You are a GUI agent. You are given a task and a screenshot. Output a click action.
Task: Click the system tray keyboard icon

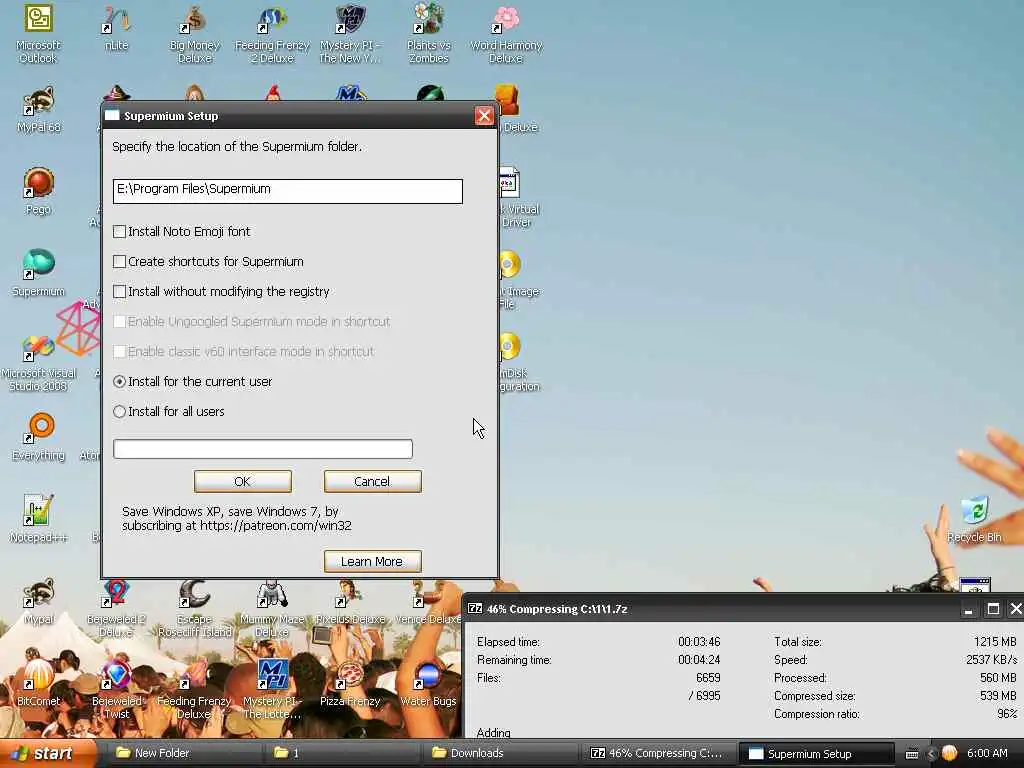(x=912, y=754)
